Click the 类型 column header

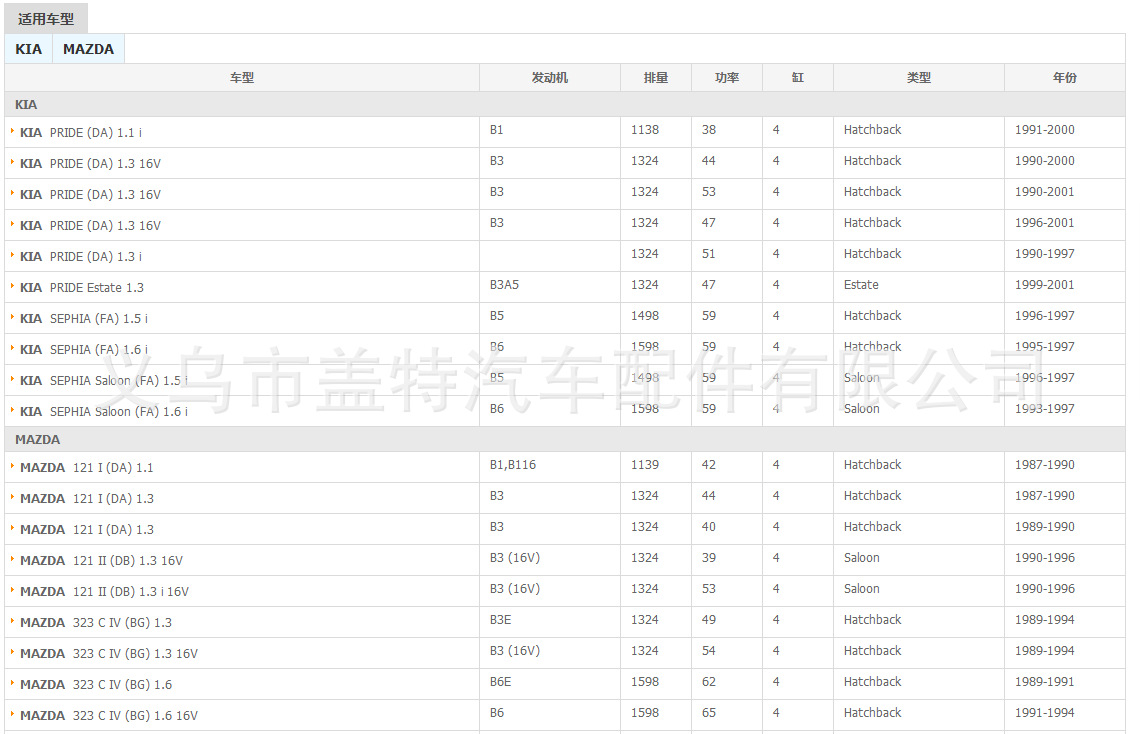pos(919,78)
